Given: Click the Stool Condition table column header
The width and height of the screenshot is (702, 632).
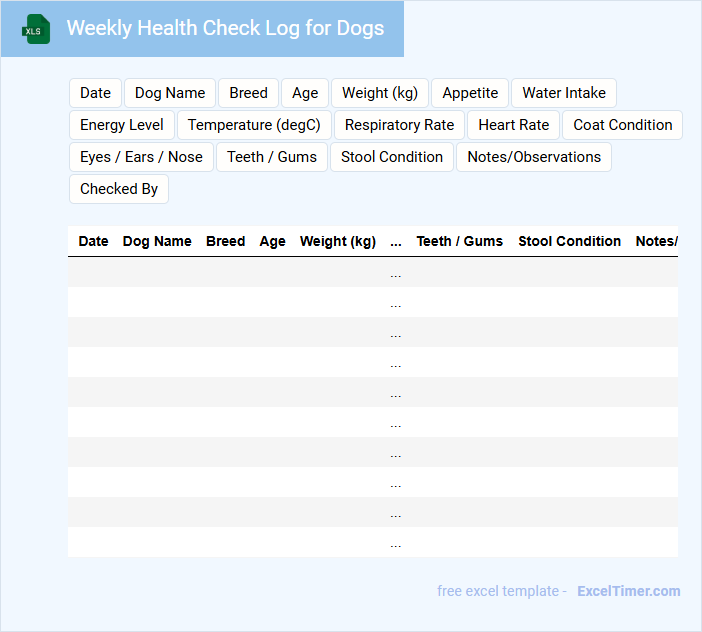Looking at the screenshot, I should [x=569, y=241].
